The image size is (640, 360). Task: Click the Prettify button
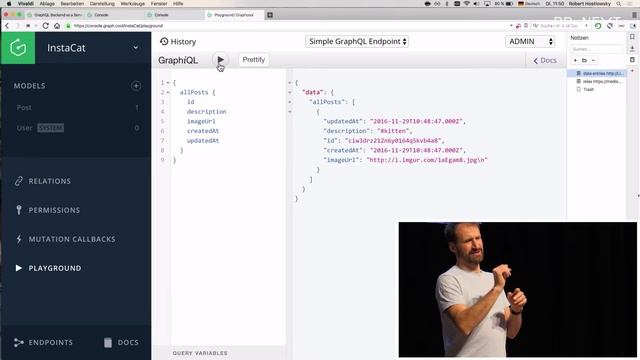click(253, 60)
